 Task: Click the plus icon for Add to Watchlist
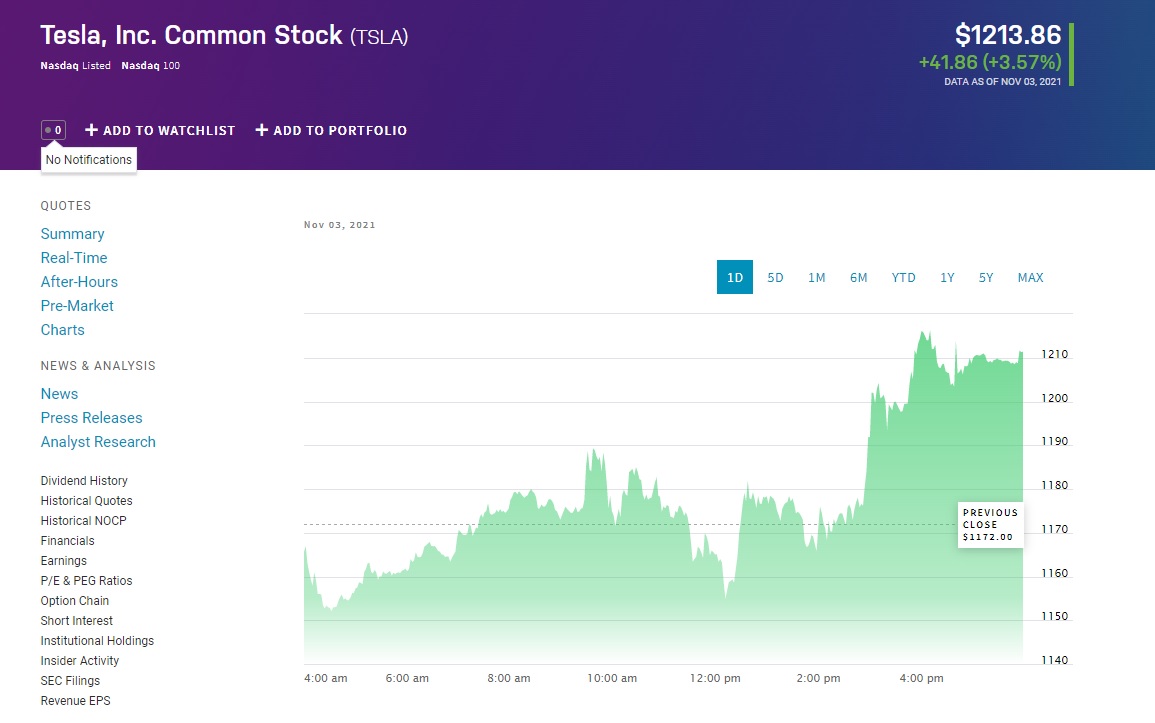click(x=91, y=130)
